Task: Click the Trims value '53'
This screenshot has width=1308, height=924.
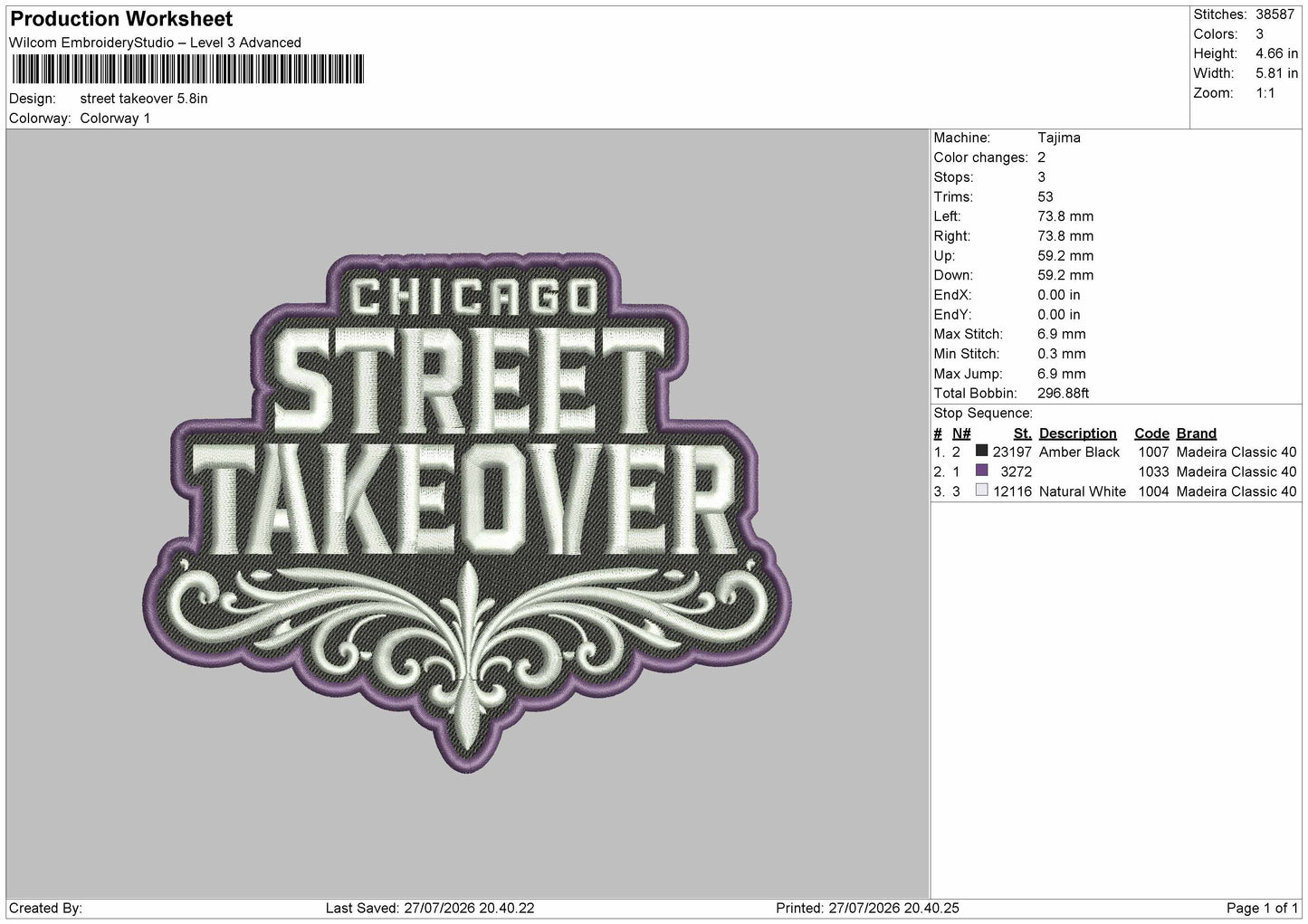Action: point(1045,197)
